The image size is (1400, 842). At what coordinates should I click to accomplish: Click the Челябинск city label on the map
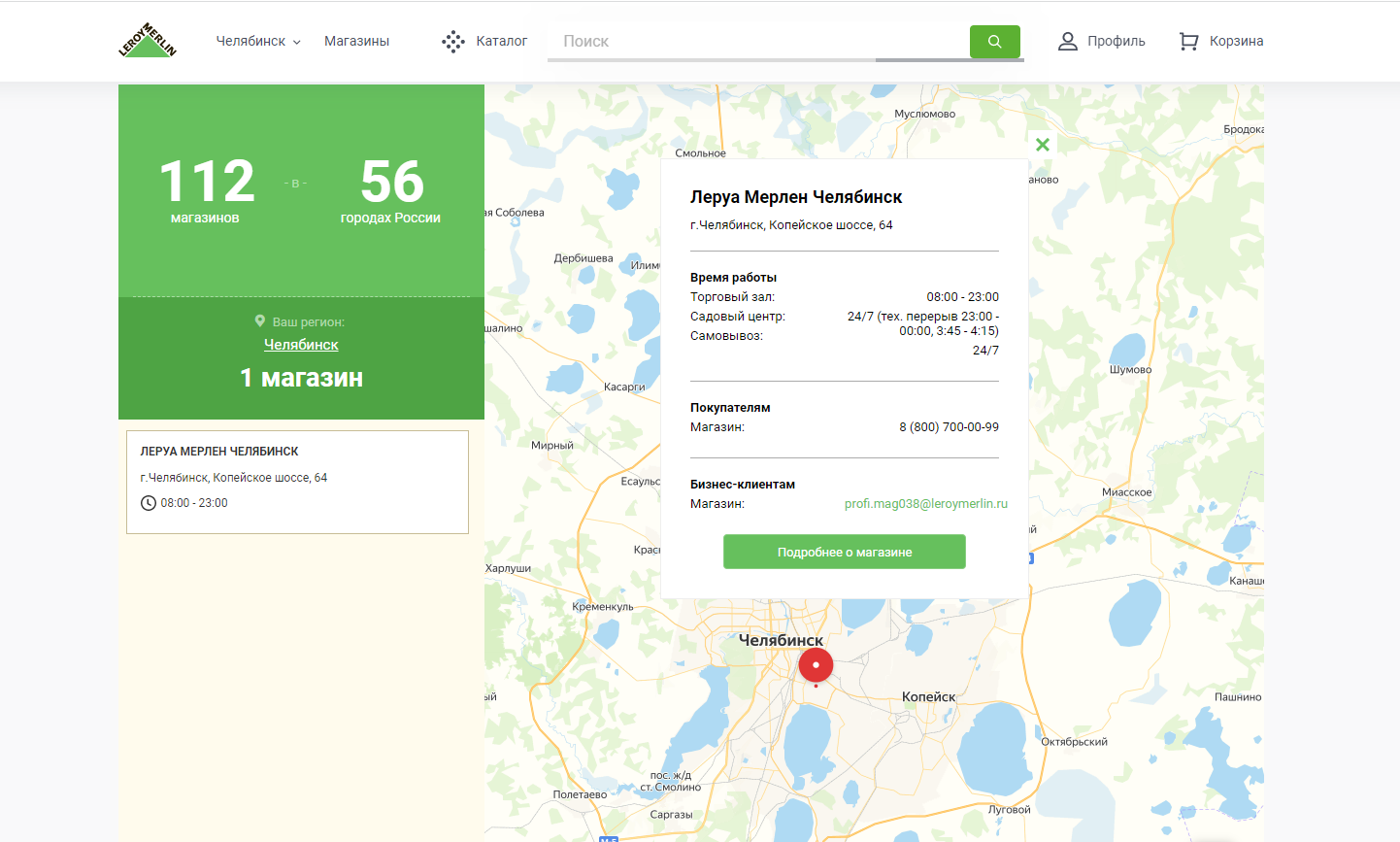[782, 640]
